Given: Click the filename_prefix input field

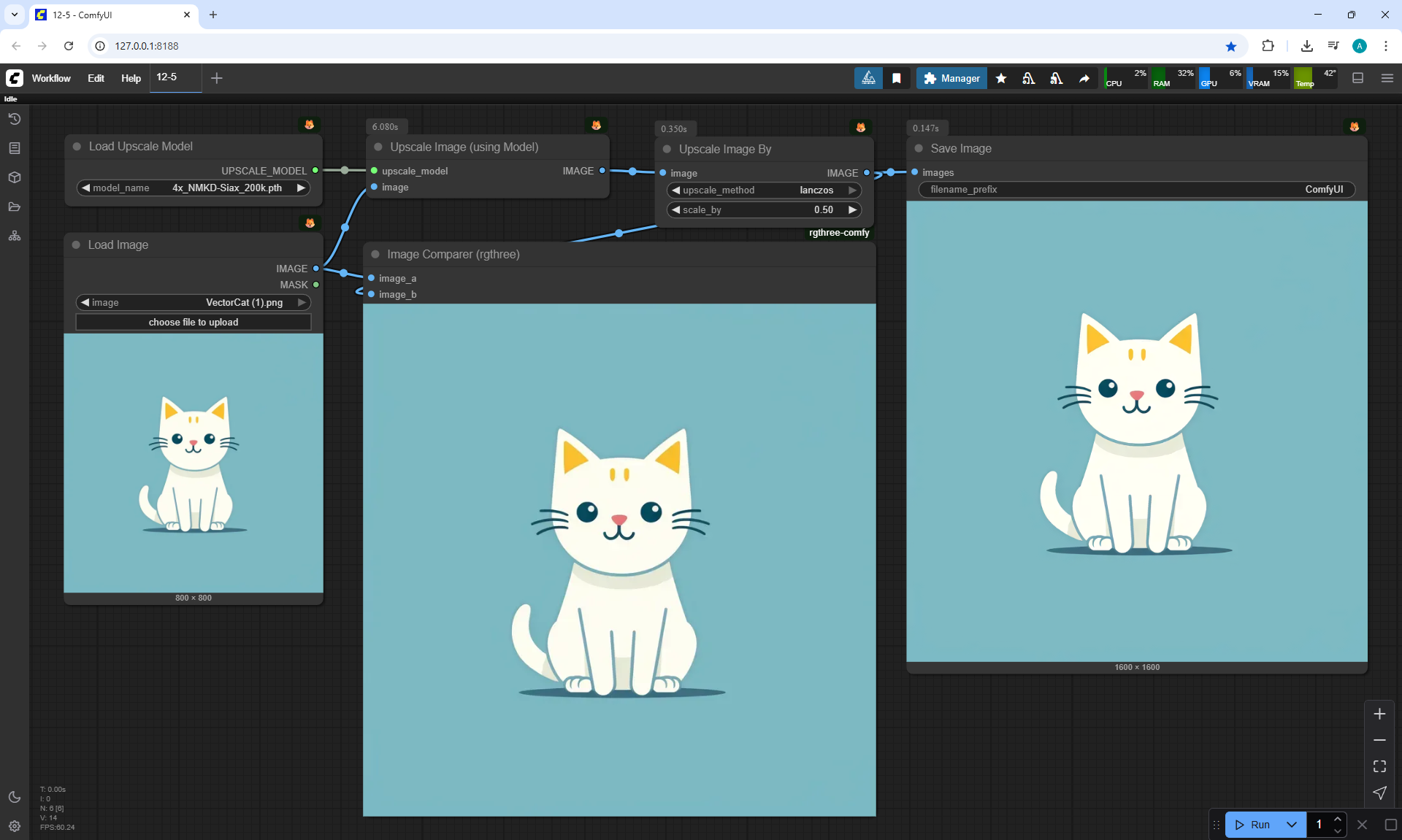Looking at the screenshot, I should pyautogui.click(x=1136, y=190).
